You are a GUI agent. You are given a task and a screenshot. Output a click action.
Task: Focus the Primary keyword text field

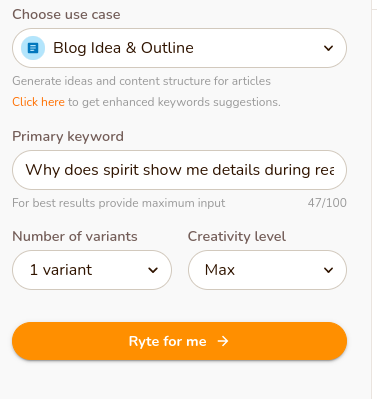(179, 170)
